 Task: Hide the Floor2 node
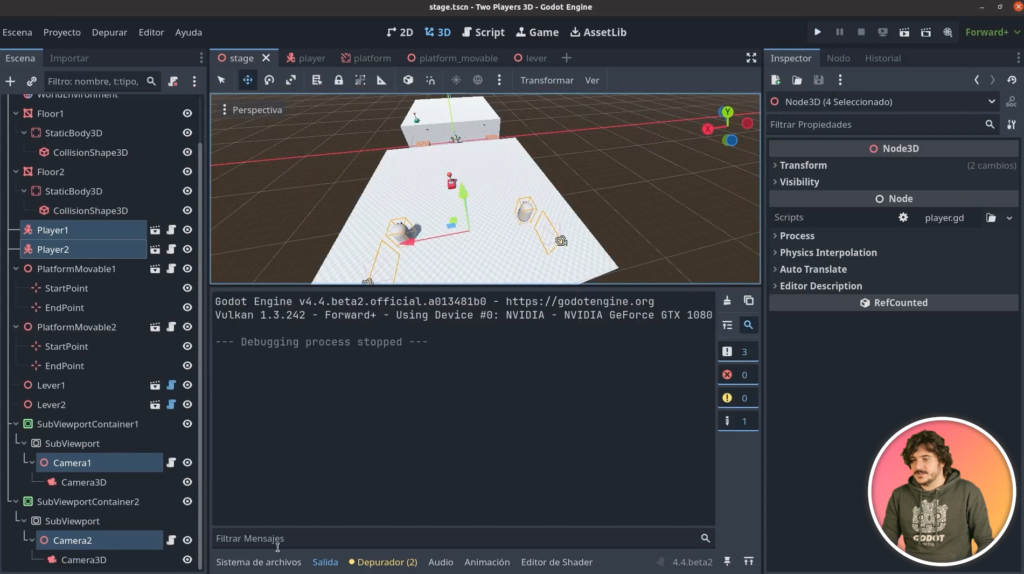(x=187, y=172)
